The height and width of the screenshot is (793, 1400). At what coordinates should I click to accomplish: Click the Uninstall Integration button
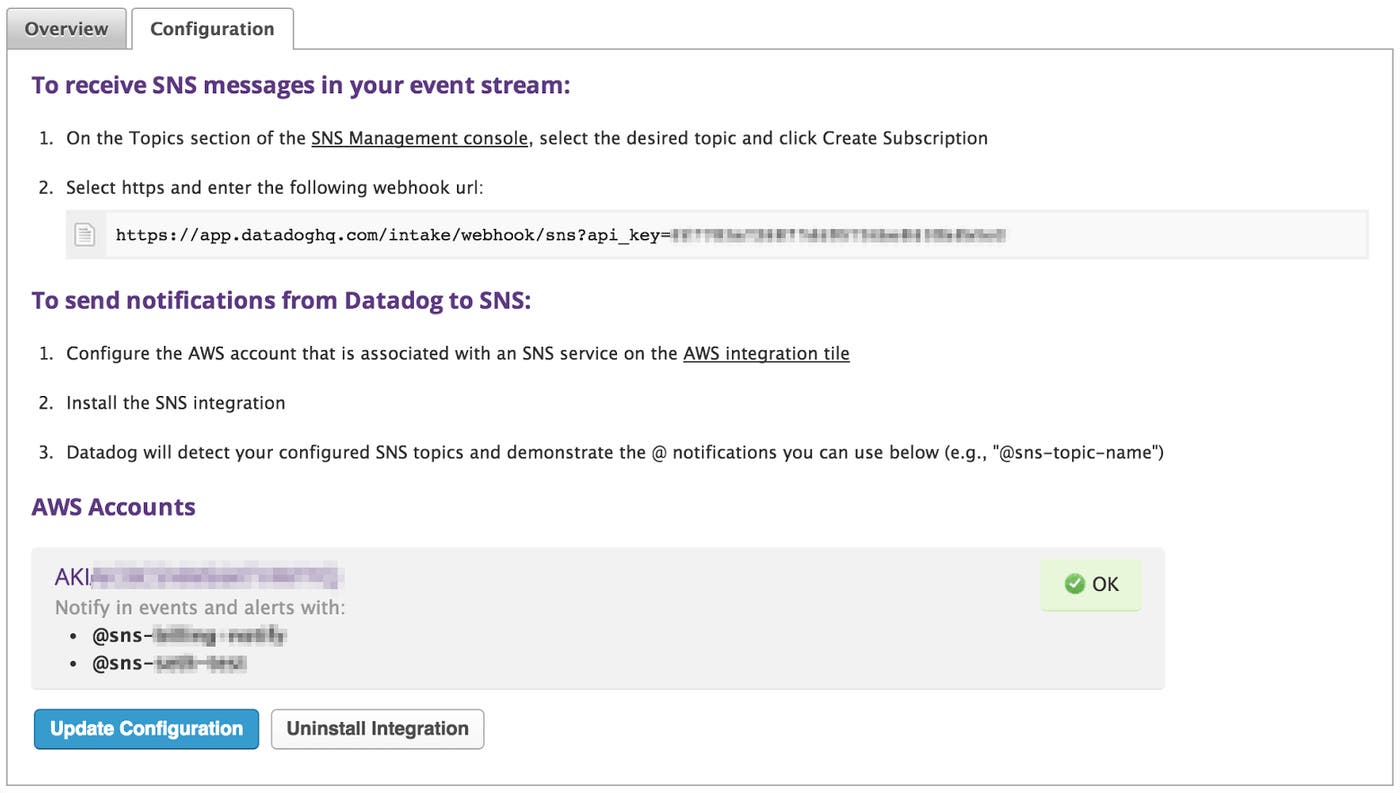coord(377,729)
